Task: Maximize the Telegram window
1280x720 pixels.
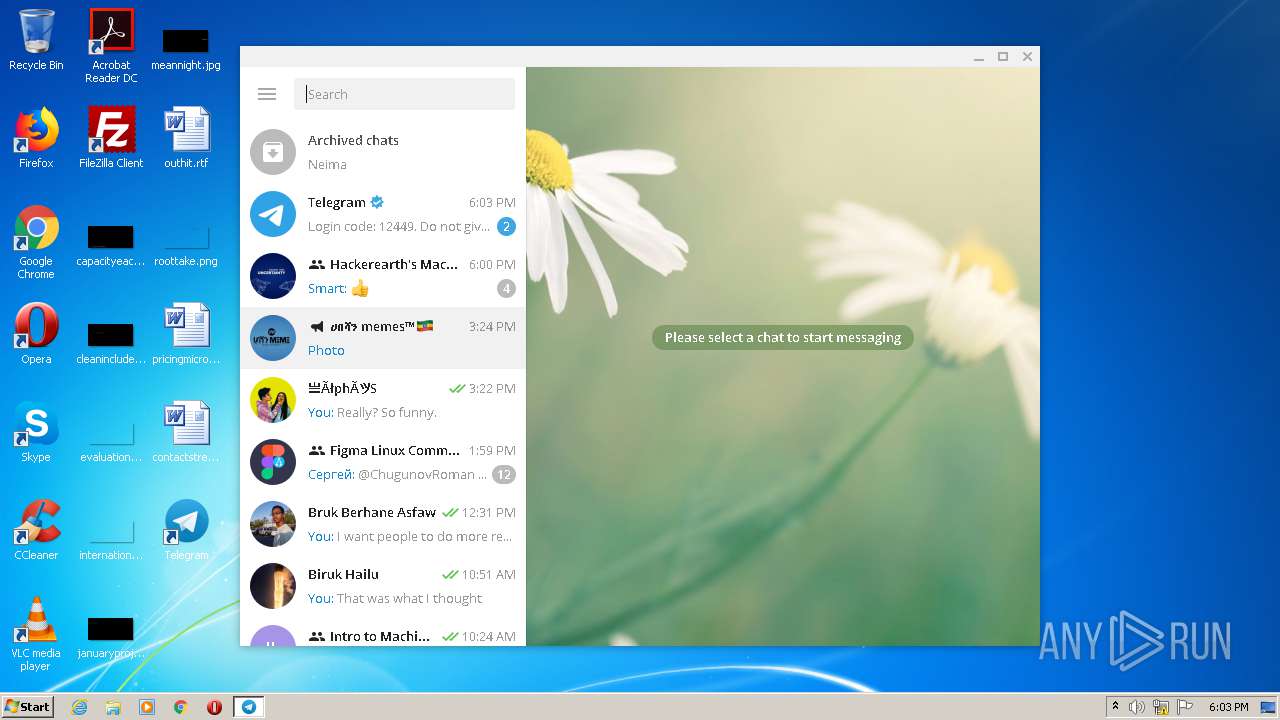Action: coord(1003,57)
